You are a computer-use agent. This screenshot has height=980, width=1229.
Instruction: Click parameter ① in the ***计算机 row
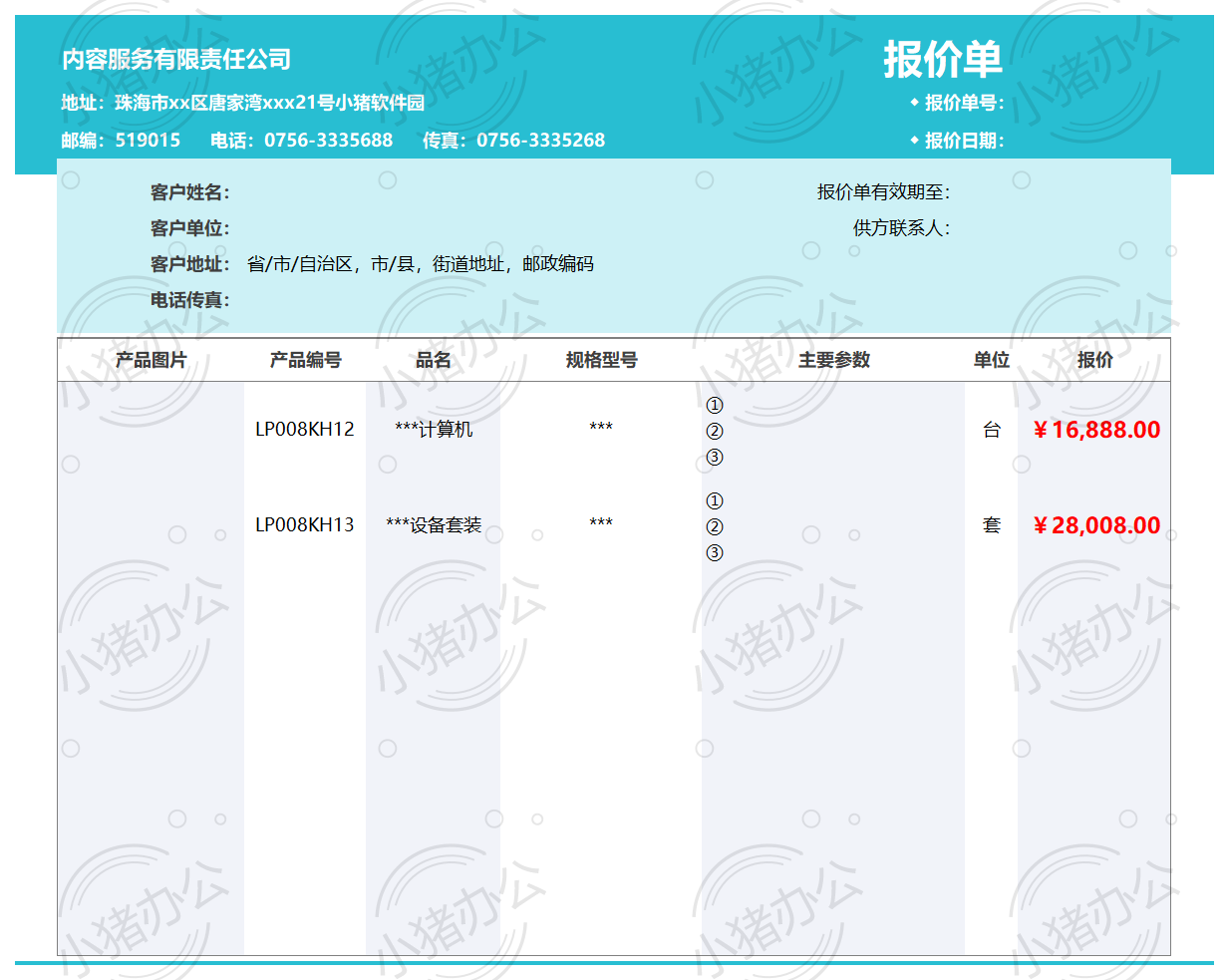pyautogui.click(x=715, y=406)
